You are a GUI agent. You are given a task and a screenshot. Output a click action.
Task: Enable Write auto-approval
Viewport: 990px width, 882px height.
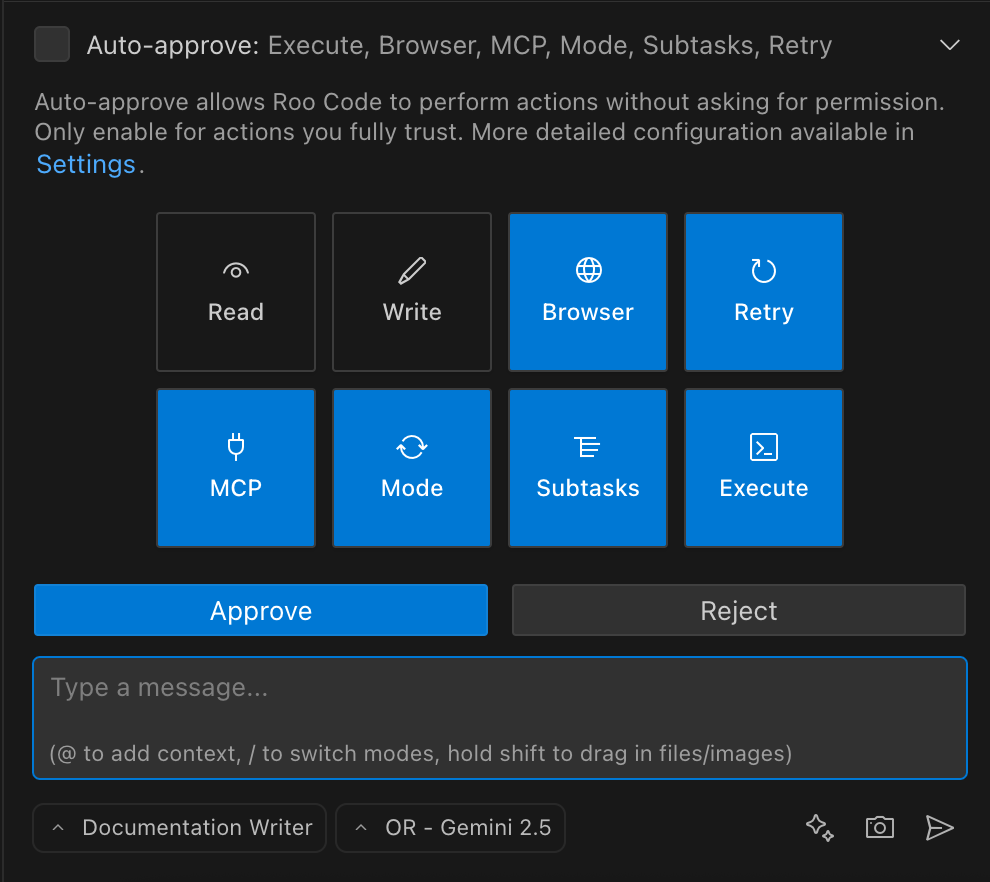pos(411,291)
